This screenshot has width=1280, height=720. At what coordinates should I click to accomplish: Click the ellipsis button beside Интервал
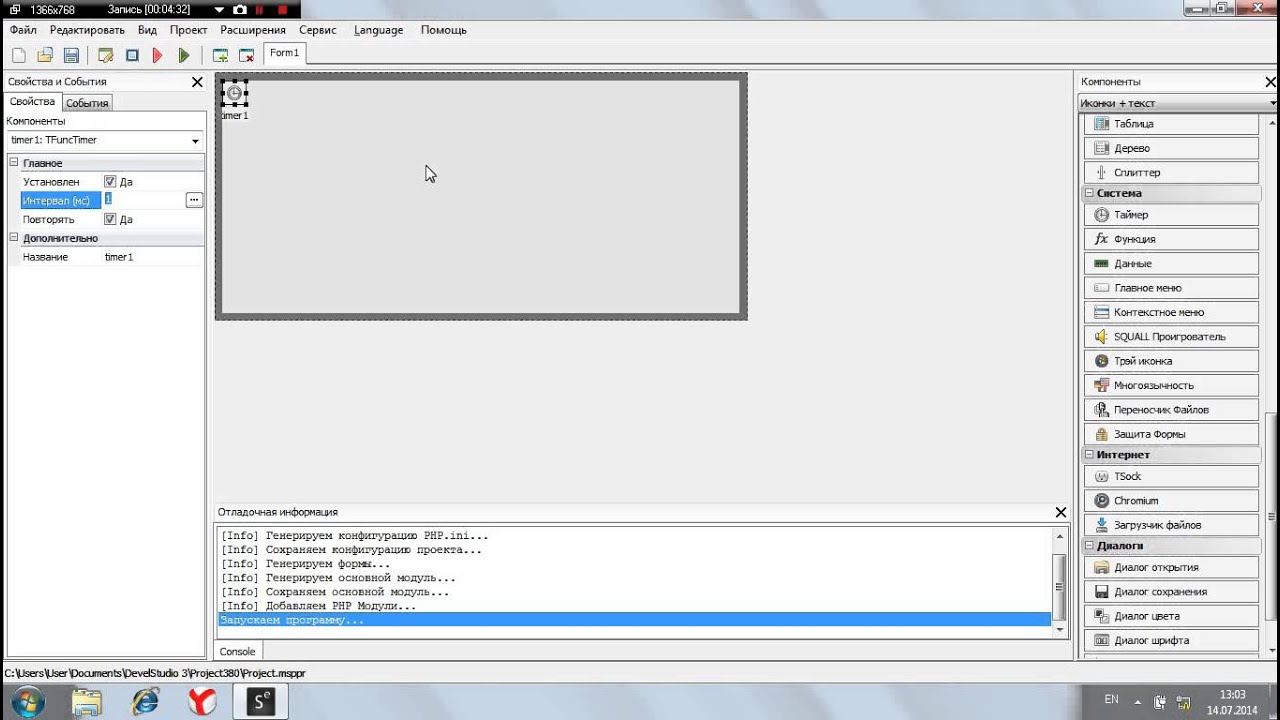pos(194,200)
